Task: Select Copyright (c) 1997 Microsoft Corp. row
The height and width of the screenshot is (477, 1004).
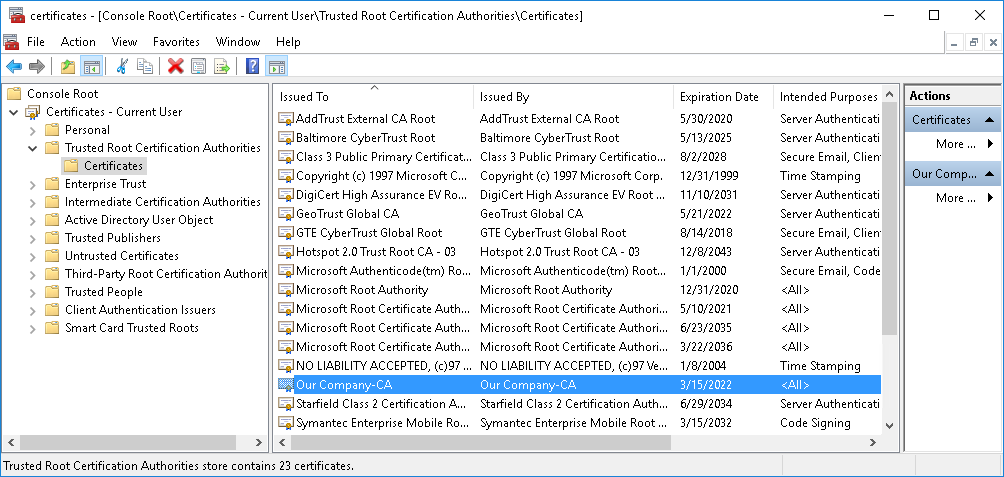Action: click(x=579, y=176)
